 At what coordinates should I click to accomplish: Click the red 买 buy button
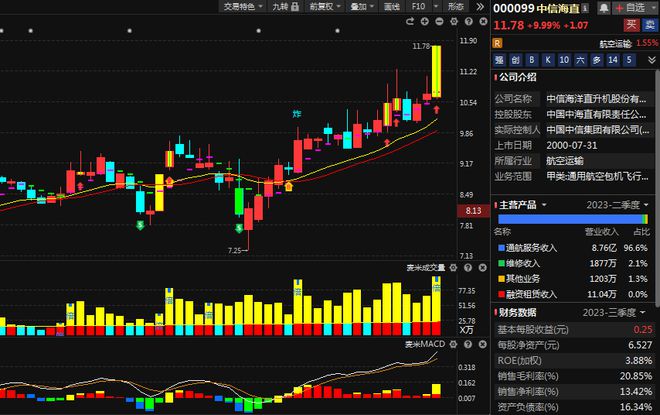(x=630, y=25)
